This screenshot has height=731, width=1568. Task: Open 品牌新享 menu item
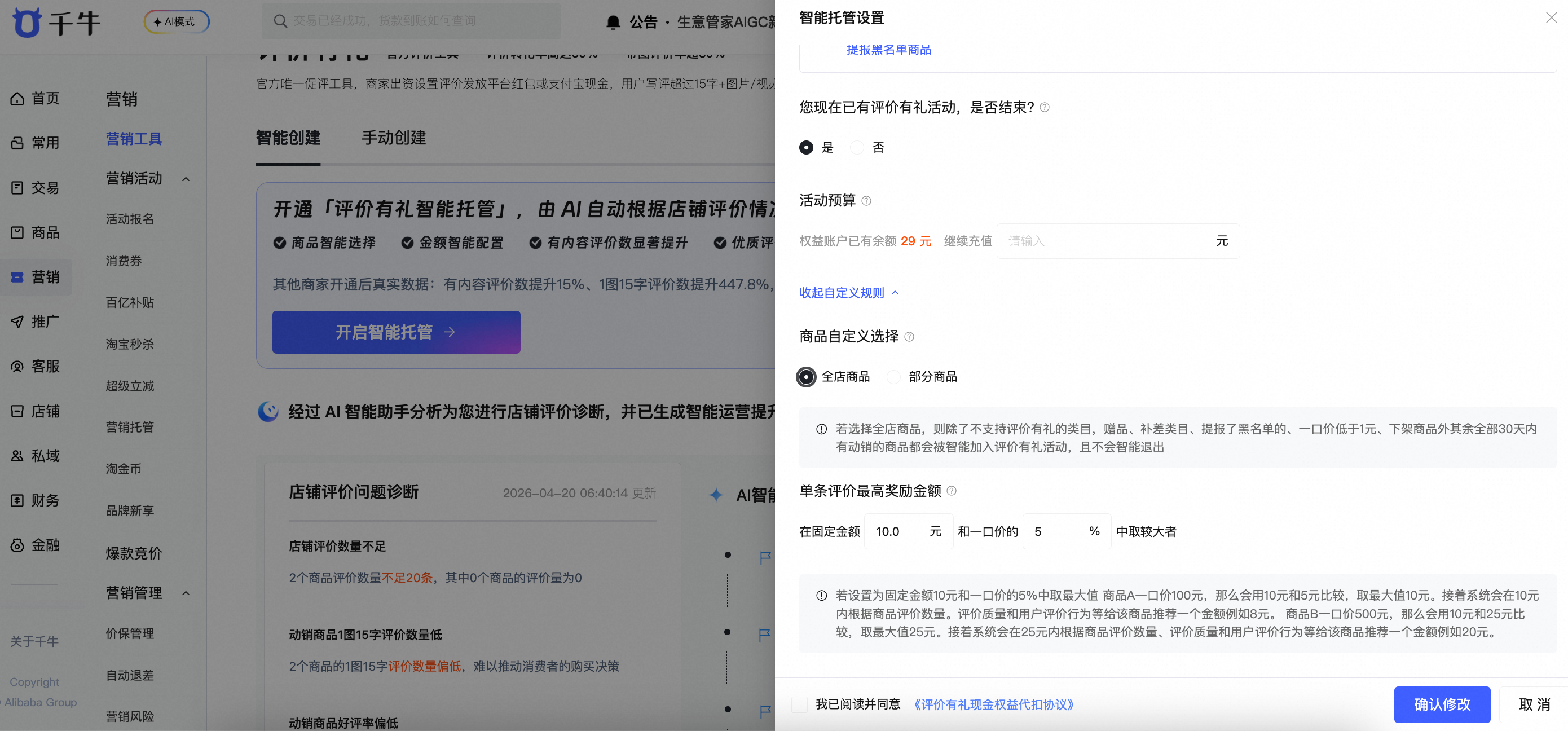pos(130,511)
